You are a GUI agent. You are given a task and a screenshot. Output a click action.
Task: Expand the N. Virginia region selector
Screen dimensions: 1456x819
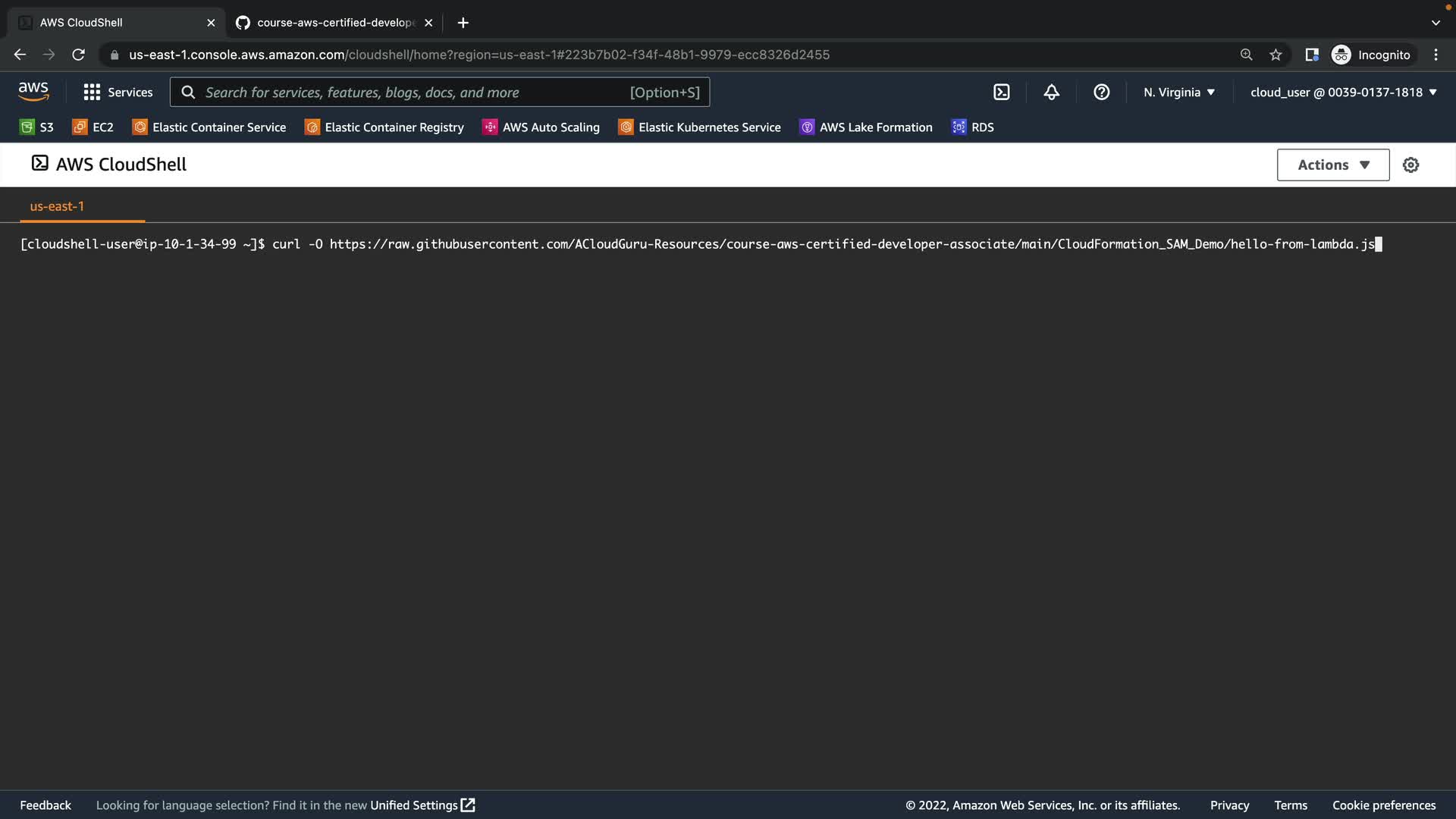click(x=1179, y=93)
